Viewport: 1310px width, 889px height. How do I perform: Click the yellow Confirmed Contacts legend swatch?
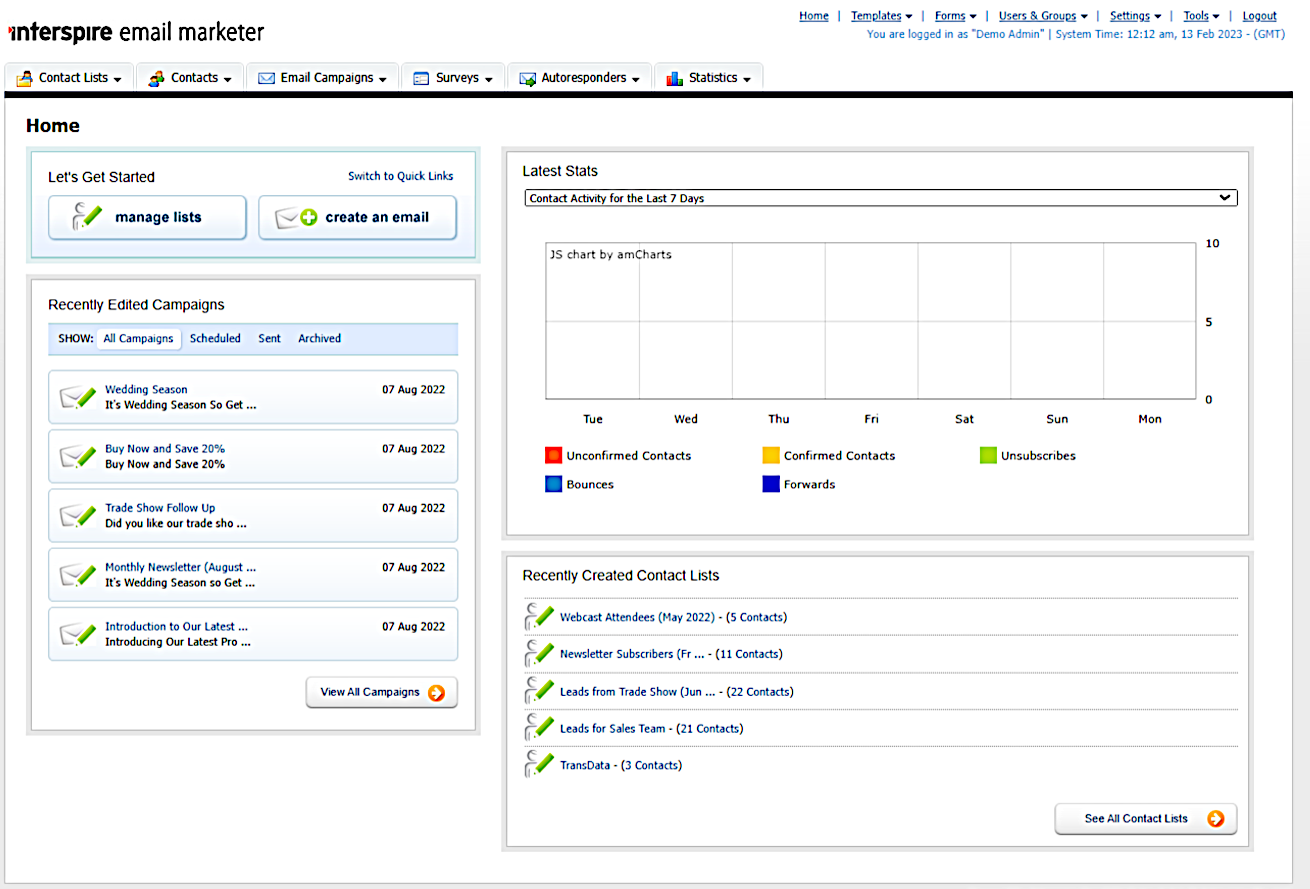click(x=771, y=455)
